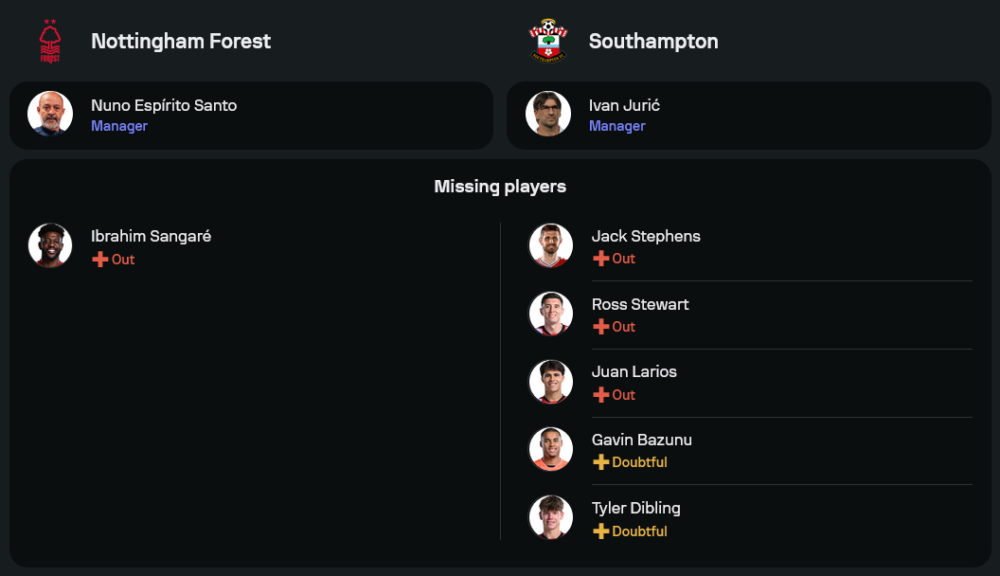Click Gavin Bazunu's yellow Doubtful cross icon
This screenshot has height=576, width=1000.
601,463
